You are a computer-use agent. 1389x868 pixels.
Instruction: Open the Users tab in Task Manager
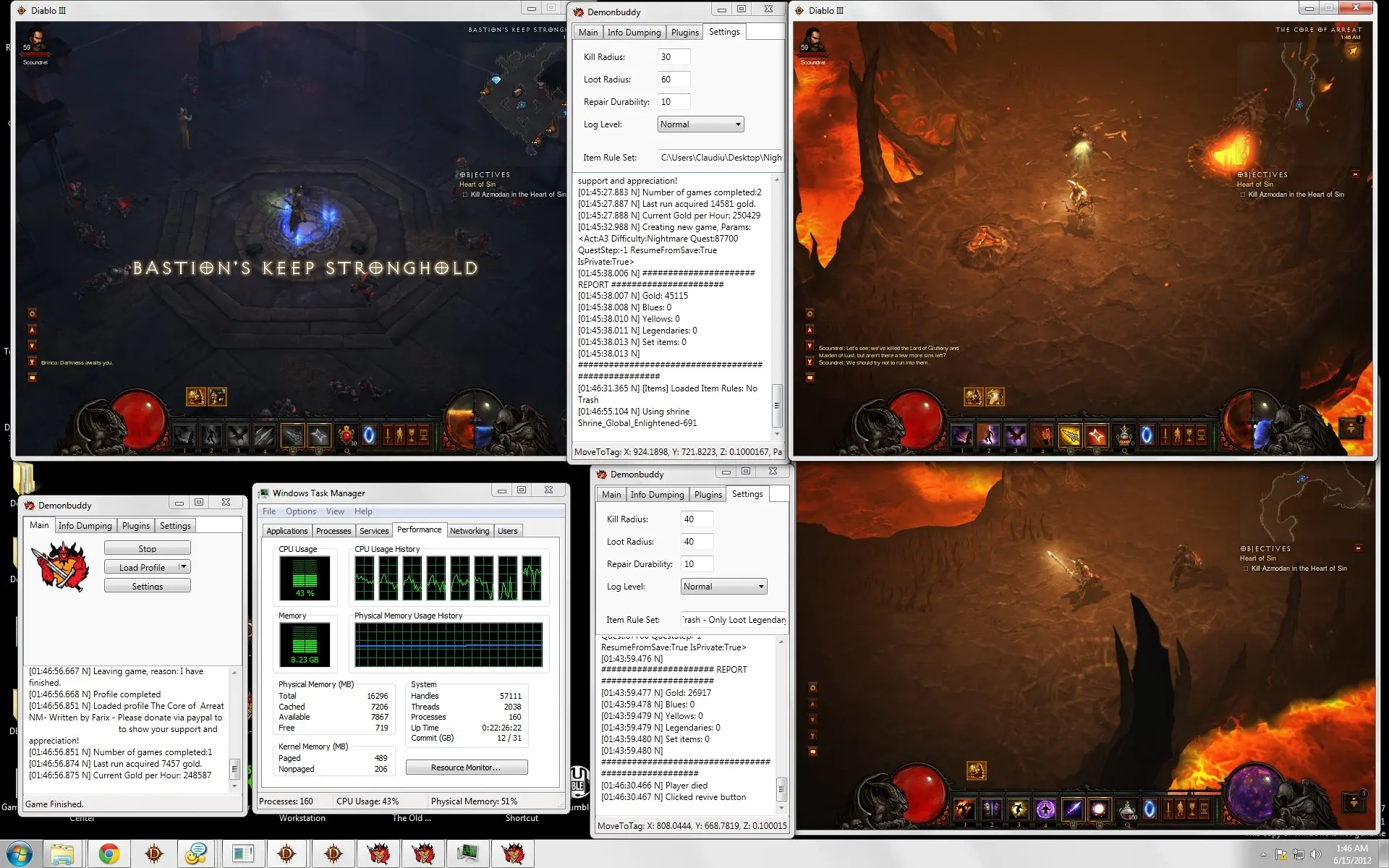pos(507,531)
